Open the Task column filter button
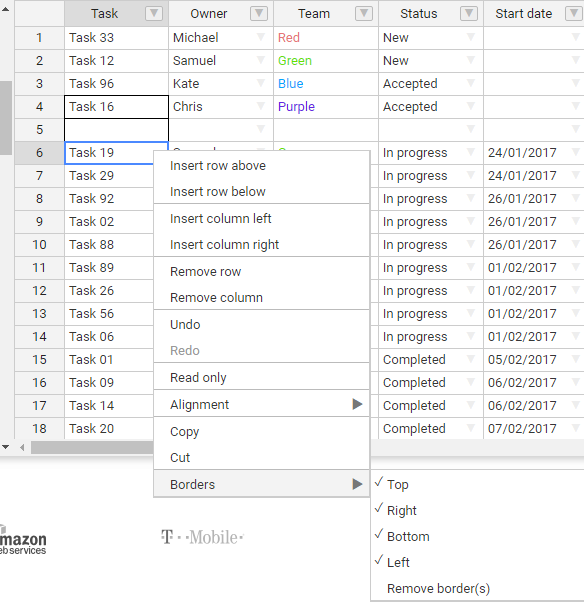 pyautogui.click(x=154, y=13)
